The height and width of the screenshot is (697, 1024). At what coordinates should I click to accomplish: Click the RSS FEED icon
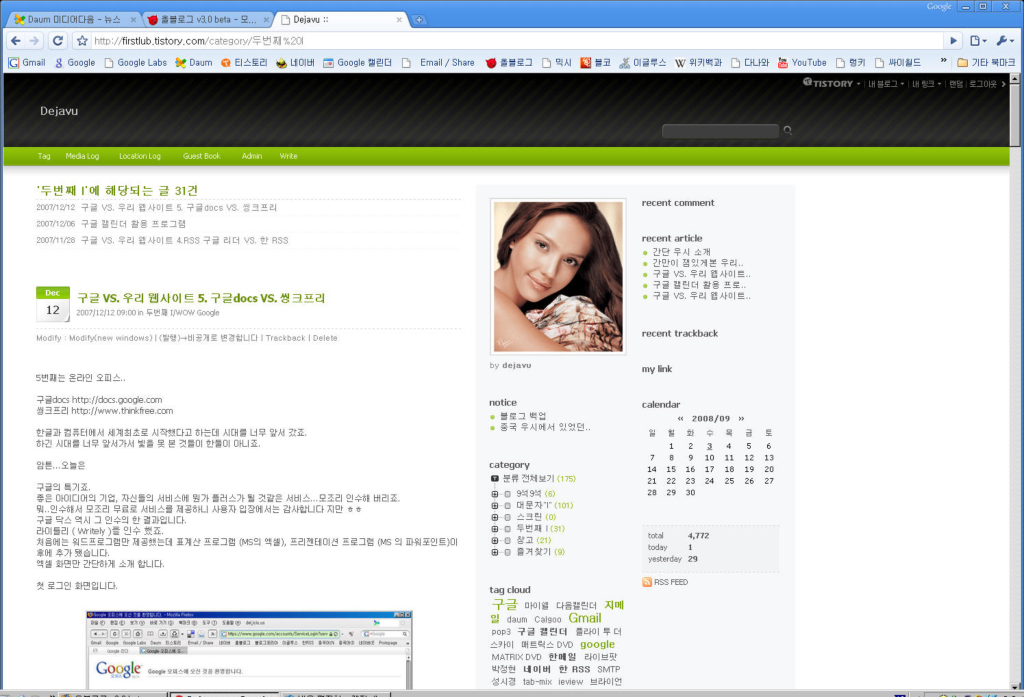(x=647, y=582)
